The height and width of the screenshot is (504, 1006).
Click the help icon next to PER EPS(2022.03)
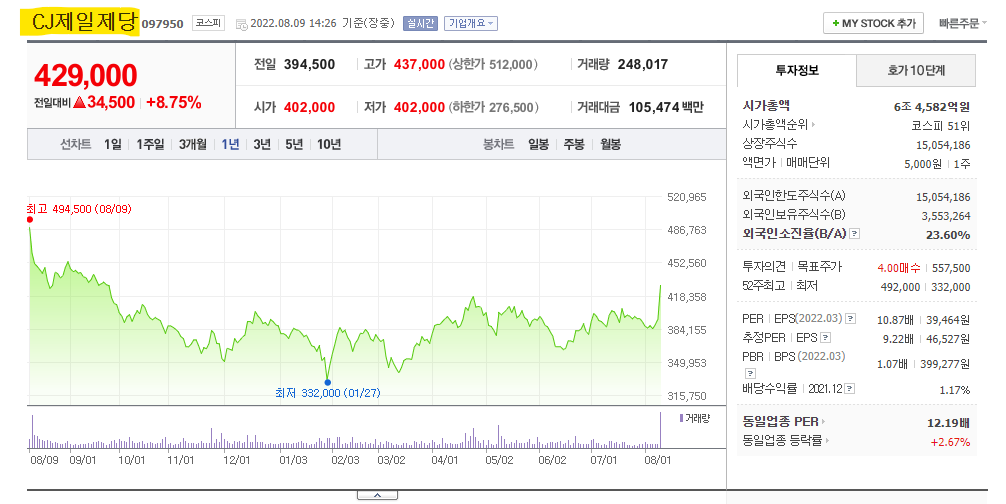[850, 318]
